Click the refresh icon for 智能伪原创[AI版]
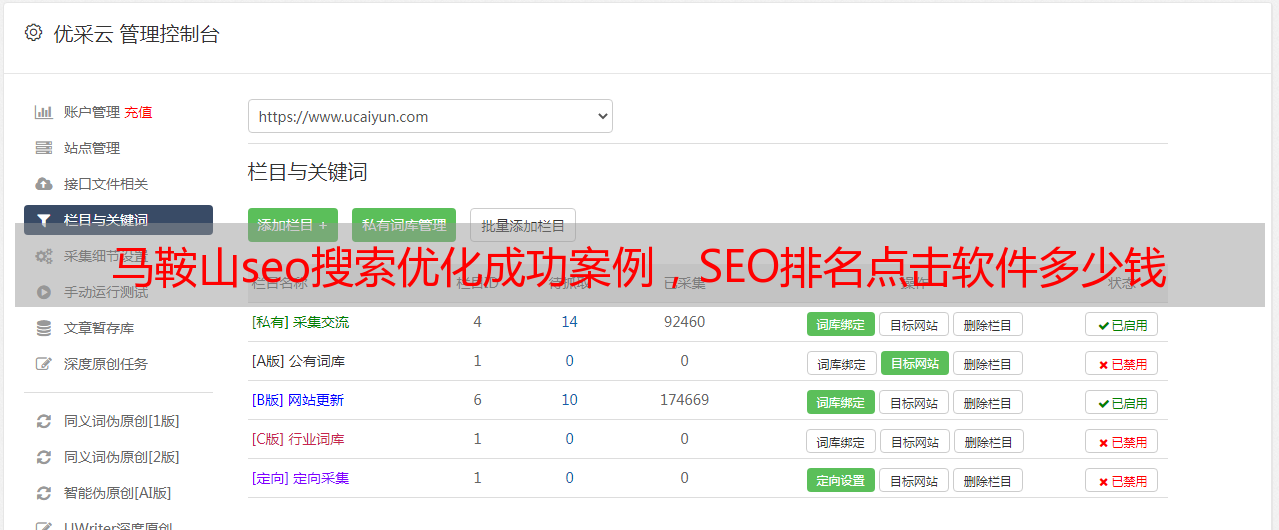Image resolution: width=1279 pixels, height=530 pixels. [x=43, y=493]
